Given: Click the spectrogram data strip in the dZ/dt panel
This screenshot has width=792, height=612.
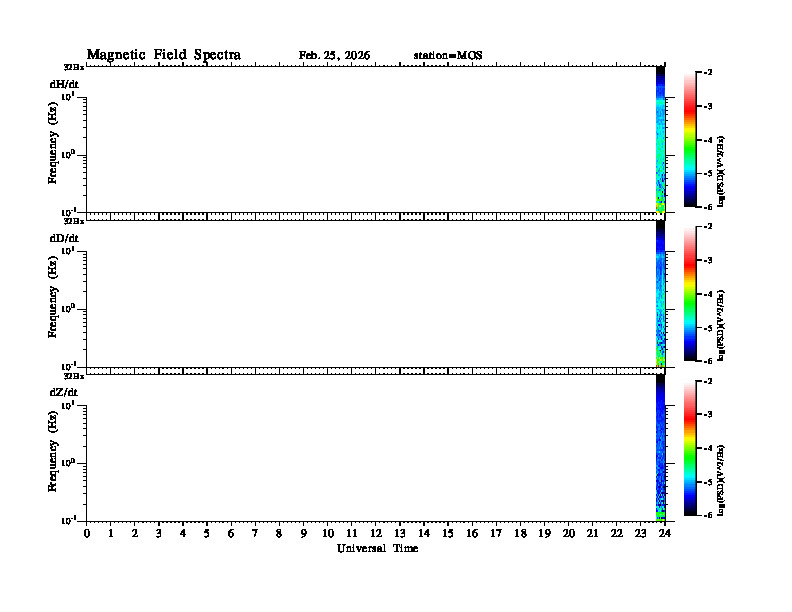Looking at the screenshot, I should 660,448.
